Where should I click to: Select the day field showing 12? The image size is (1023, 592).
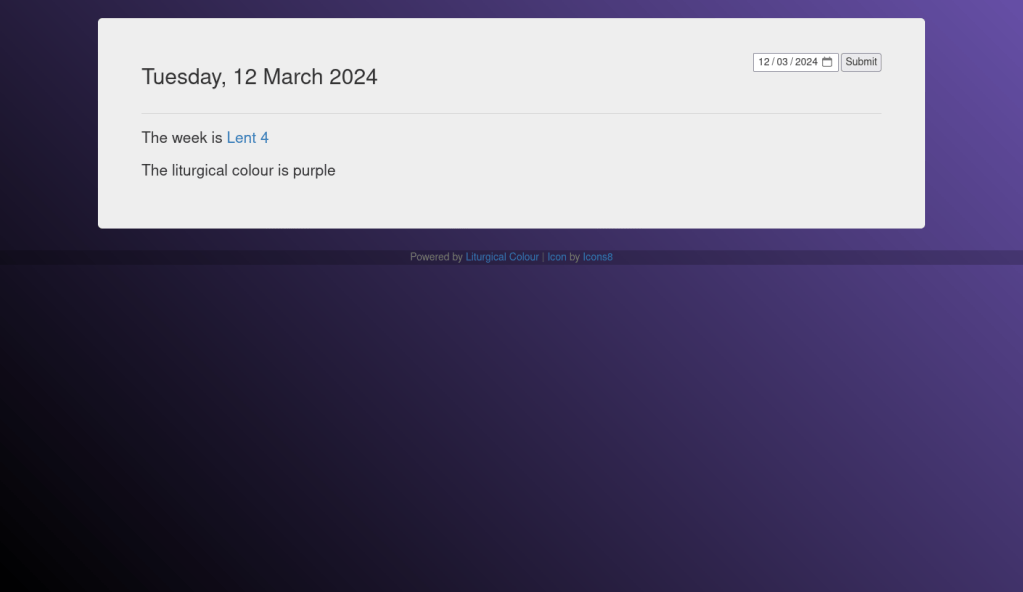(x=764, y=62)
